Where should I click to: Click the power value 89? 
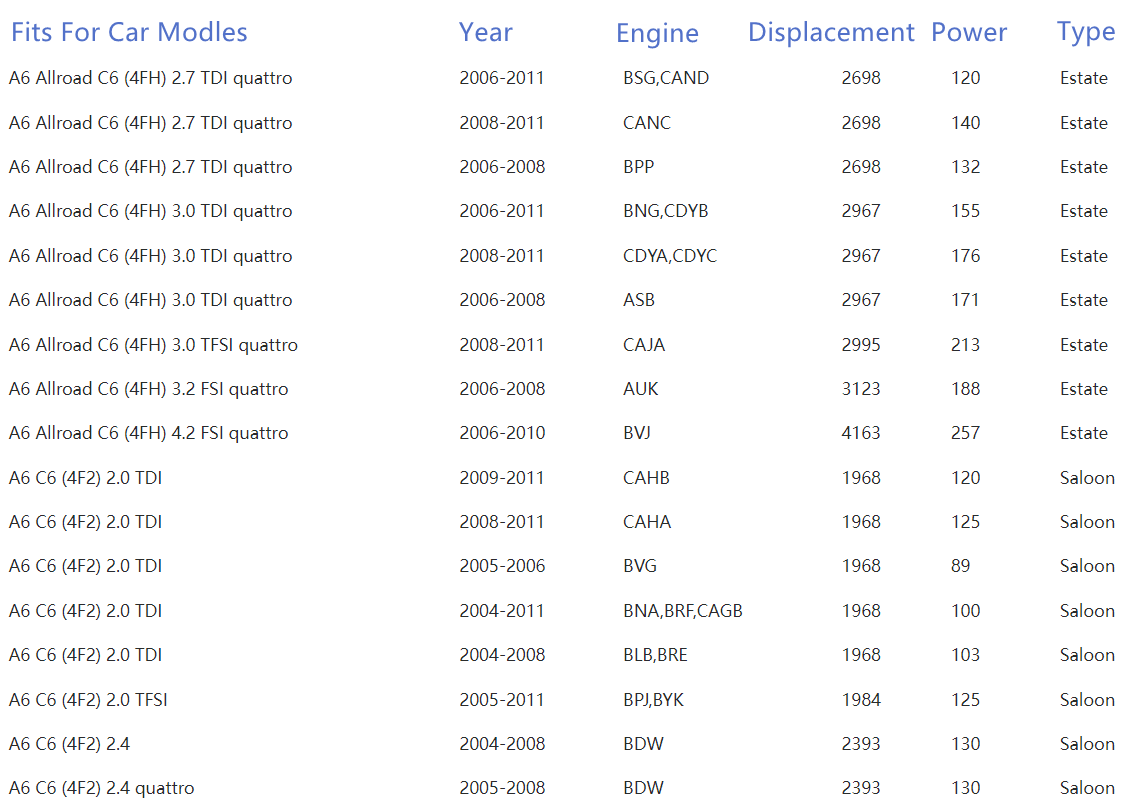coord(960,566)
